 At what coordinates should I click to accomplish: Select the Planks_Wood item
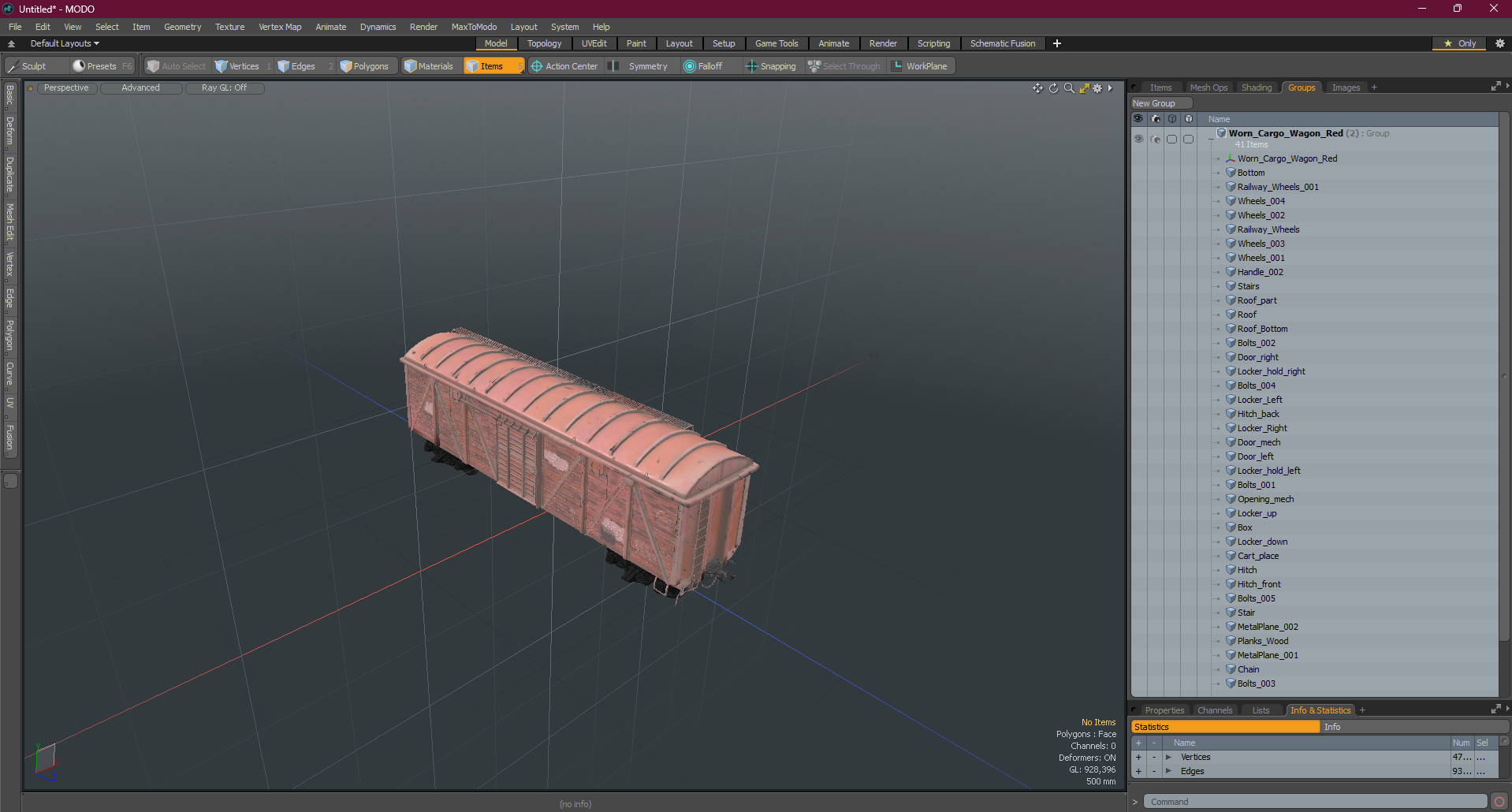(1262, 641)
